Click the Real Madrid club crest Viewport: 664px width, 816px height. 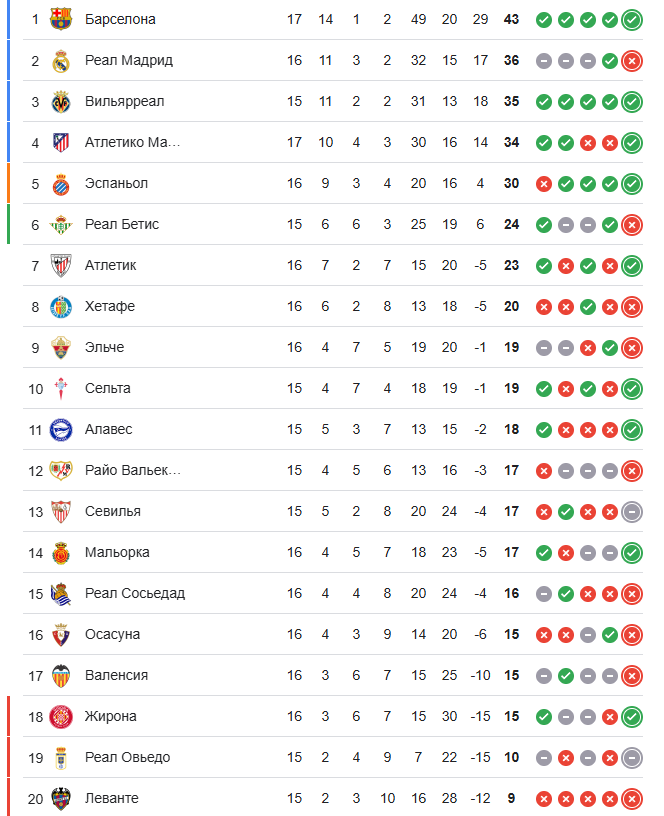(61, 61)
